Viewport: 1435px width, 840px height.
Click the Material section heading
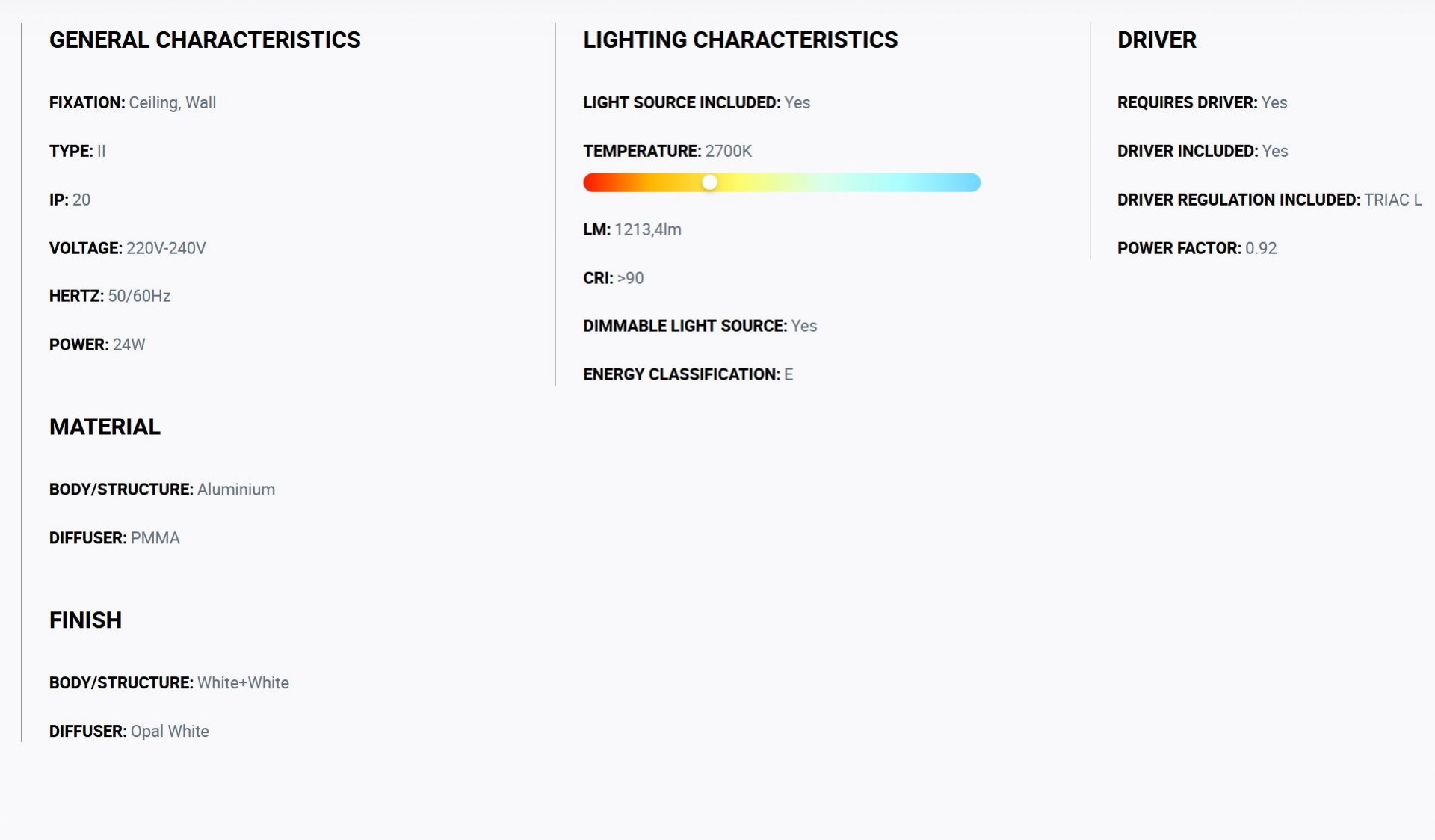click(x=105, y=427)
